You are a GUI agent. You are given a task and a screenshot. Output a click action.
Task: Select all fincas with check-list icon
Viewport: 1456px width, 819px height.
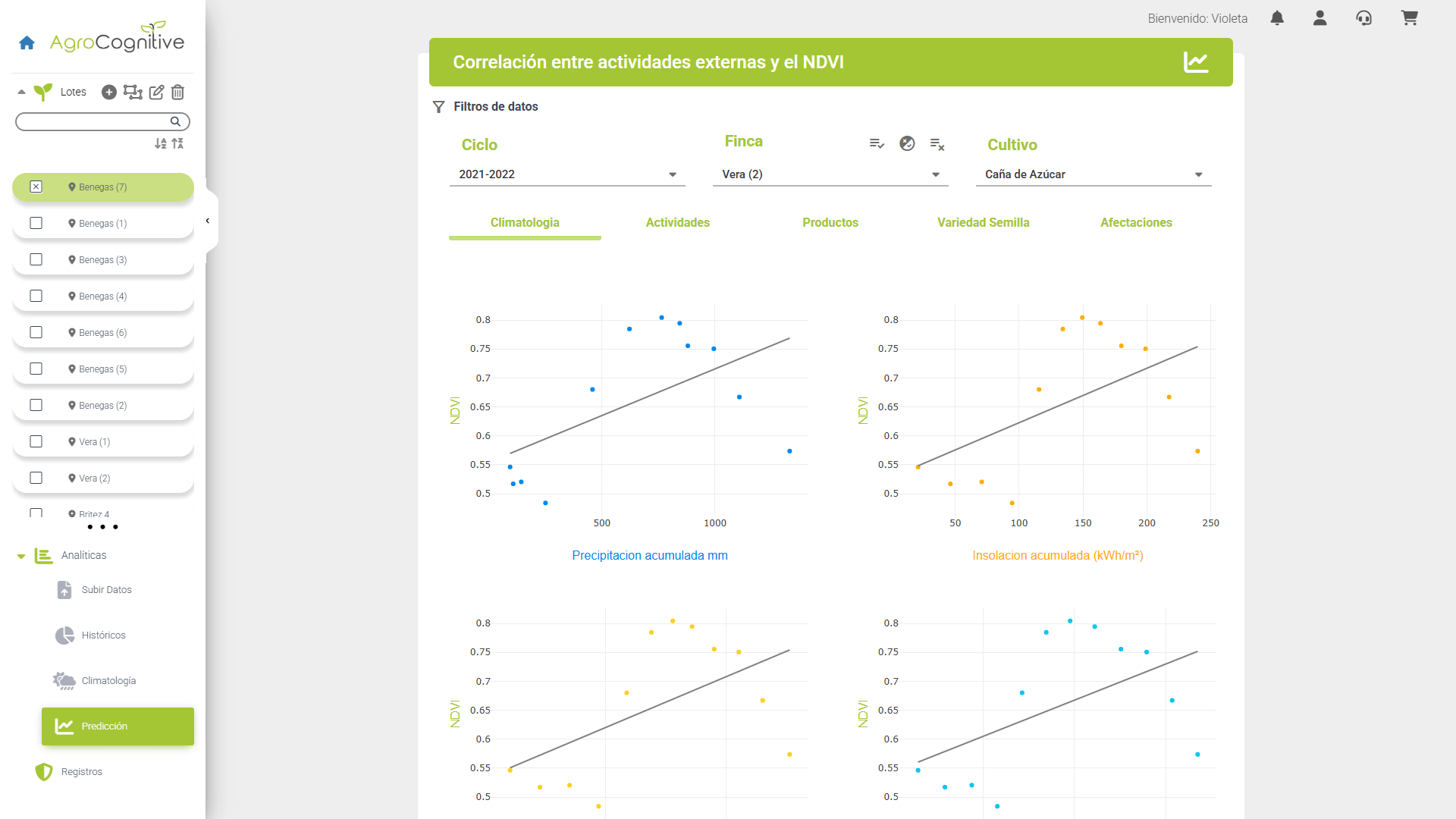pyautogui.click(x=877, y=143)
